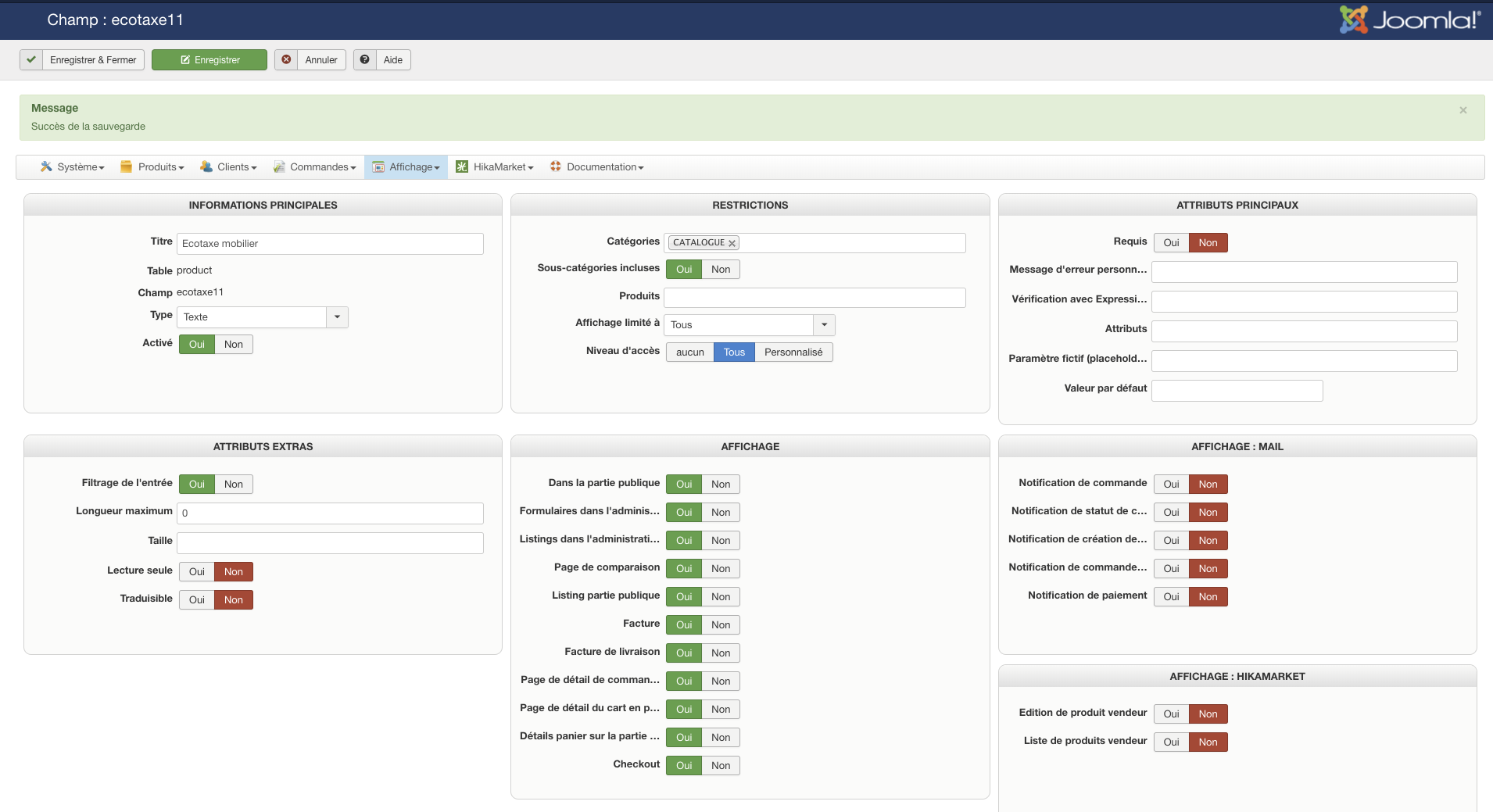Open the Documentation menu
Viewport: 1493px width, 812px height.
[x=596, y=166]
